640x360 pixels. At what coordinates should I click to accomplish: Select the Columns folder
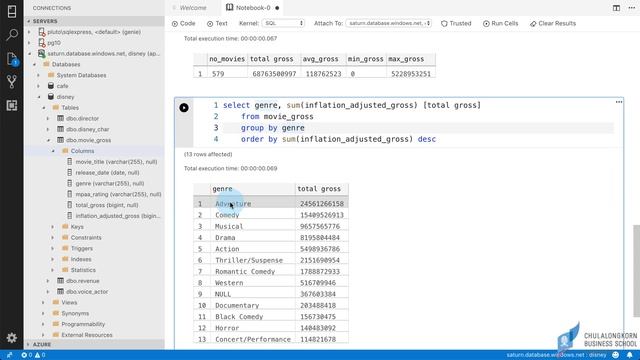point(82,151)
